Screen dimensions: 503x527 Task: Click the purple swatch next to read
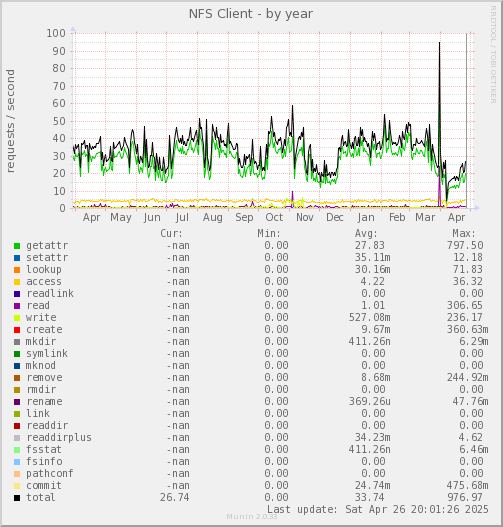tap(17, 306)
